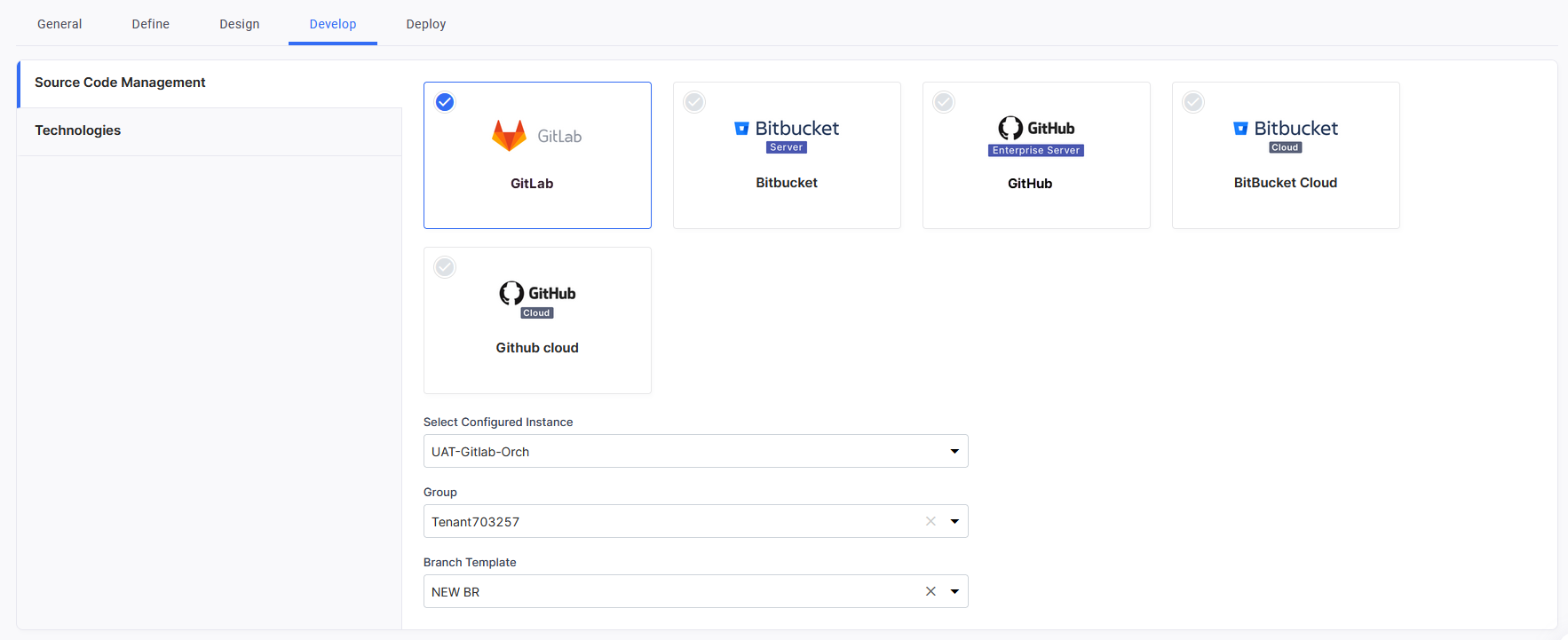Image resolution: width=1568 pixels, height=640 pixels.
Task: Select the Develop tab
Action: (333, 24)
